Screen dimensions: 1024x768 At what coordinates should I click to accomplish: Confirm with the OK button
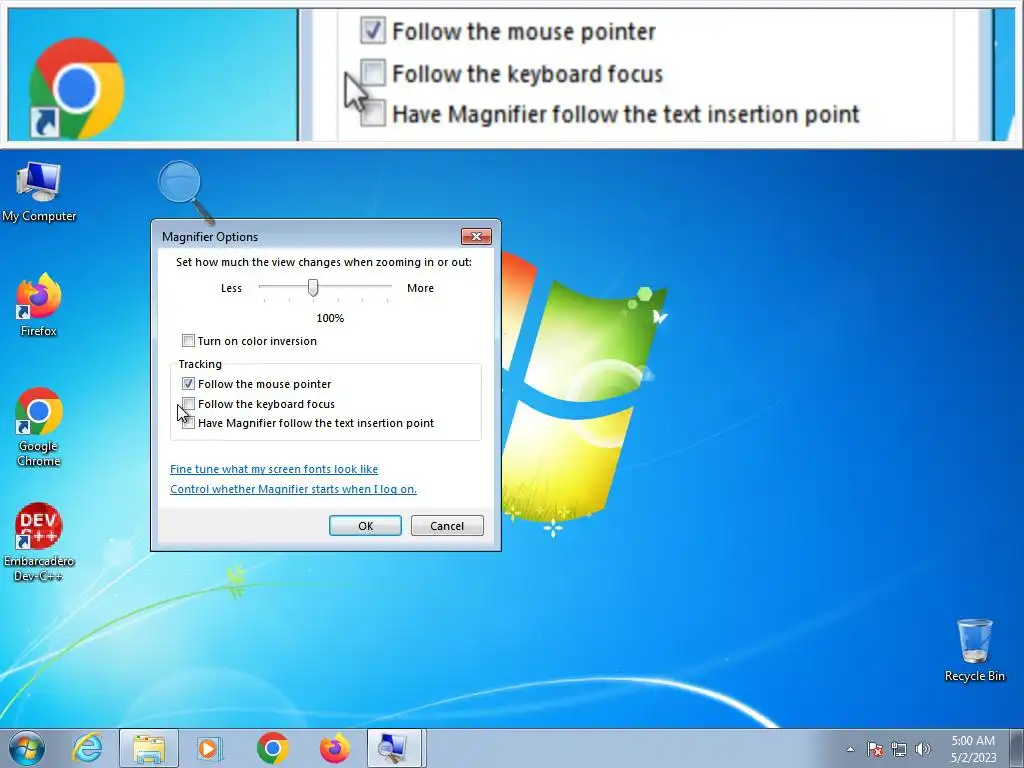pos(365,526)
